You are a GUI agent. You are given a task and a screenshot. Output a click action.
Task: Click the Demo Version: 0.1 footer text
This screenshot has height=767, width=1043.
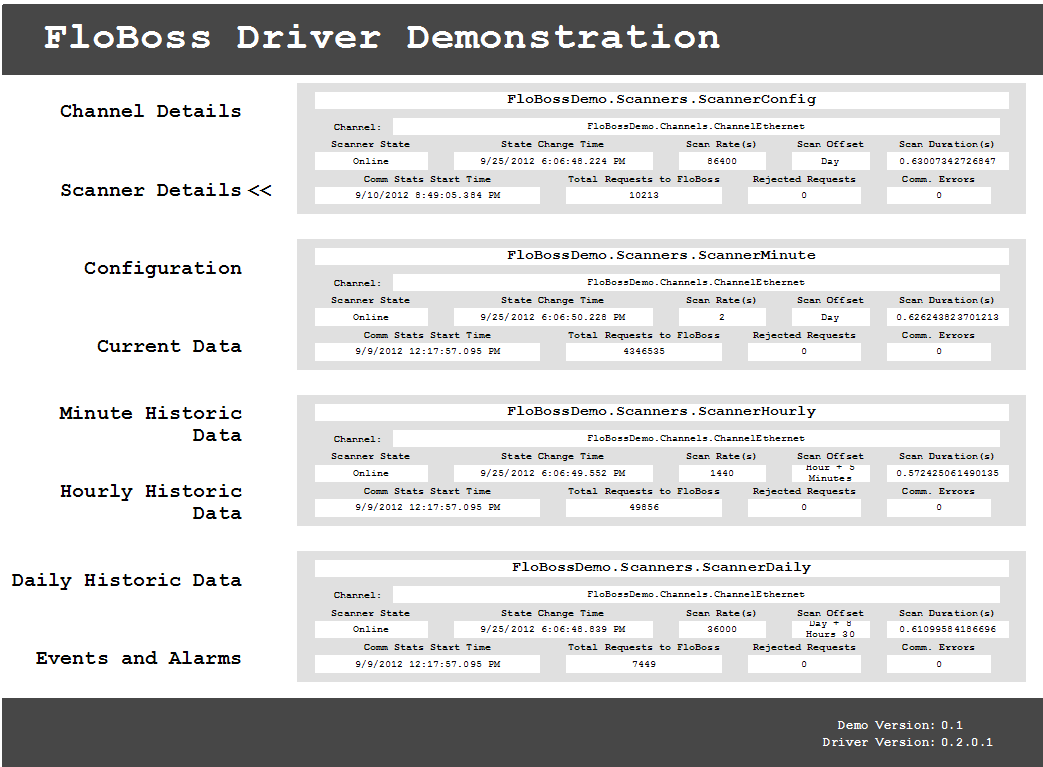pos(900,725)
